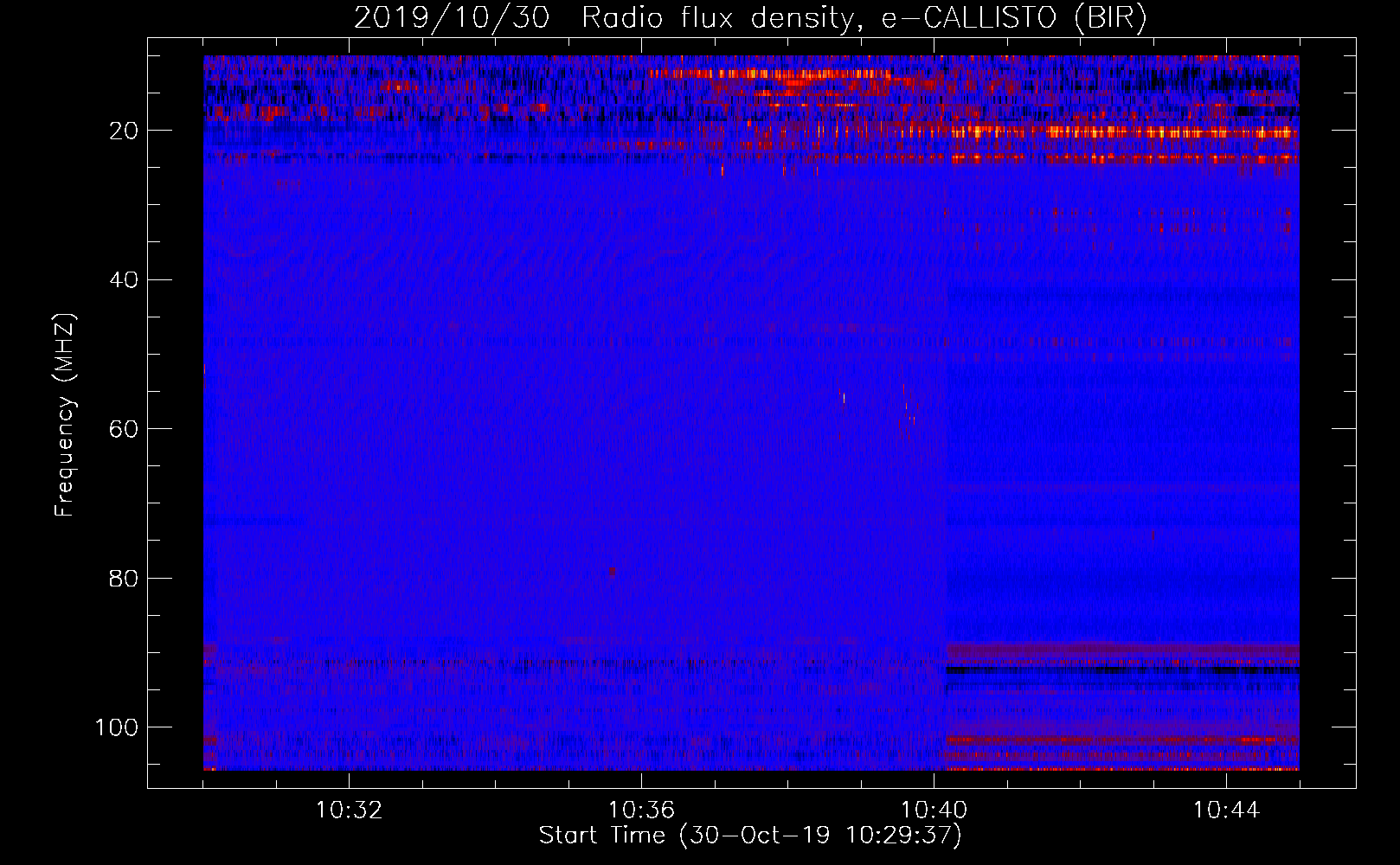Click the 40 frequency tick label

[125, 280]
